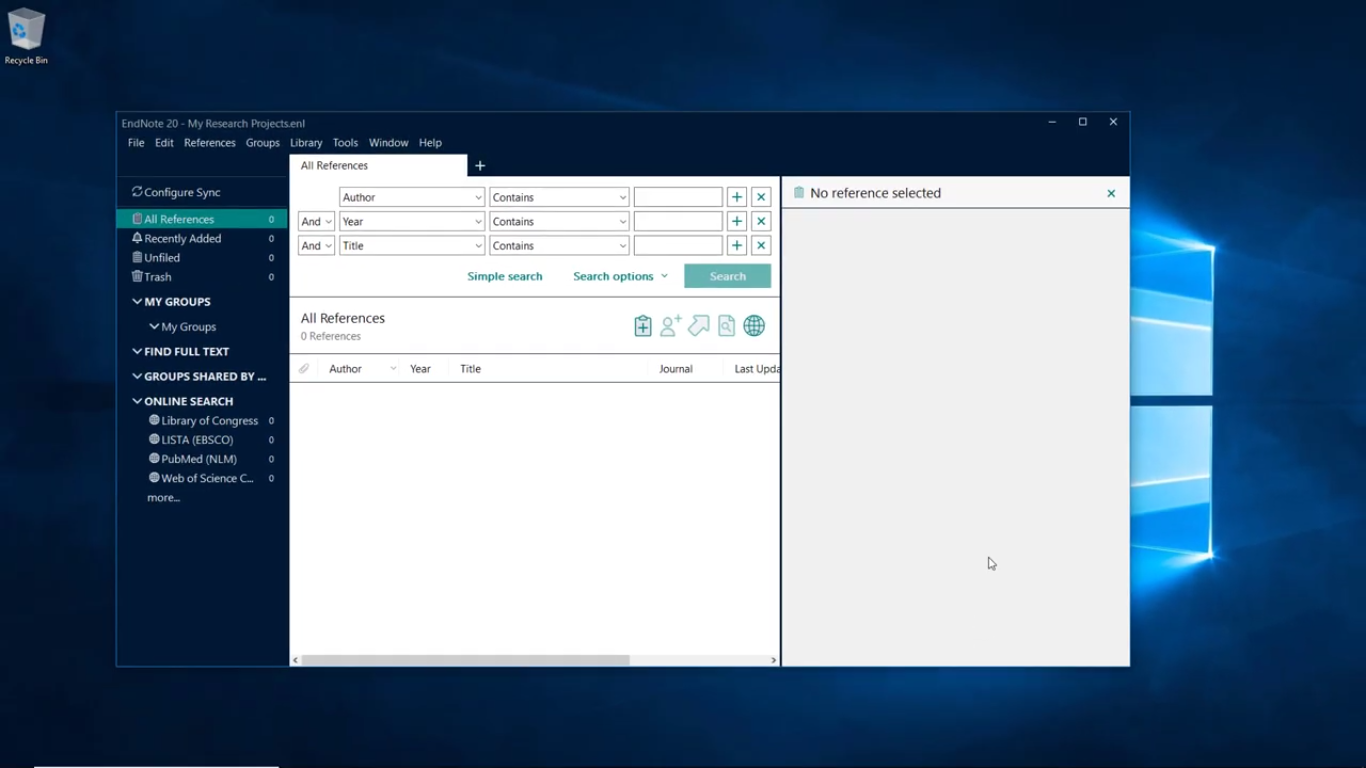Click the more... link under Online Search

[x=164, y=497]
